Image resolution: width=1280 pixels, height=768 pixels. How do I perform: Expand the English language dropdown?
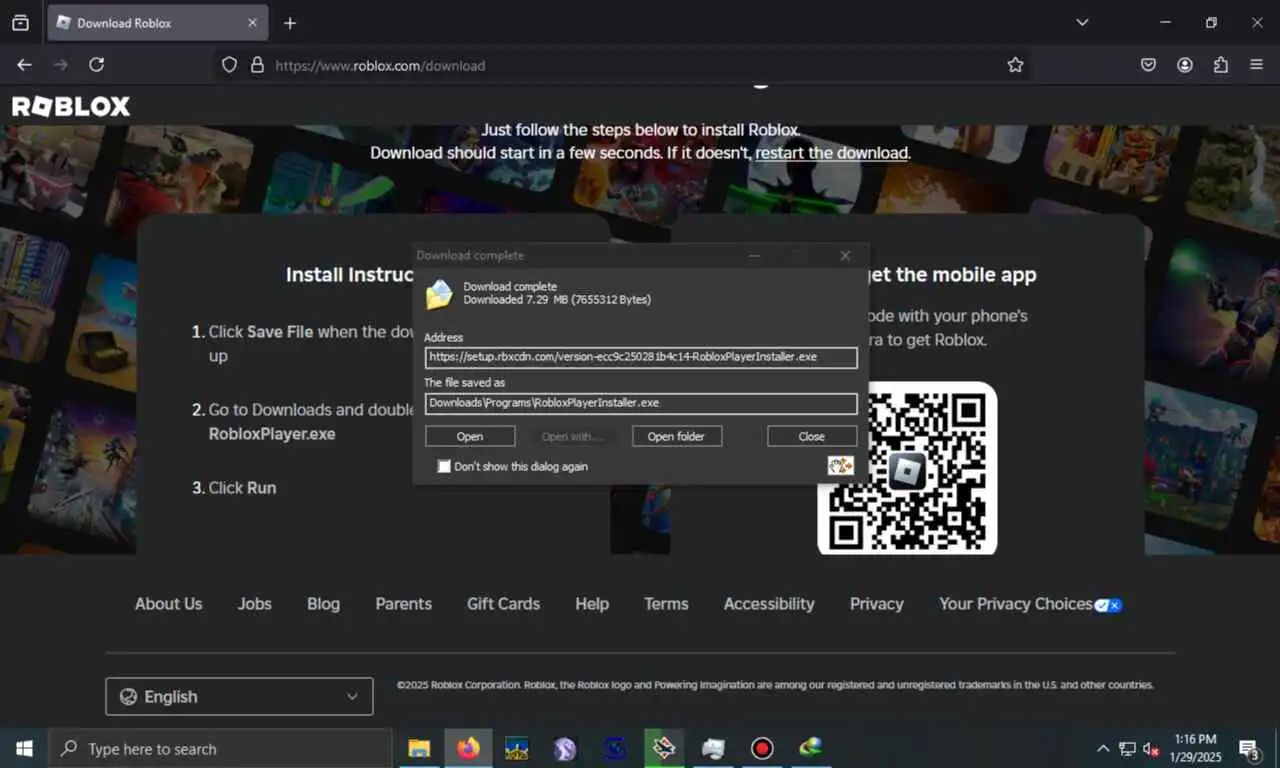[239, 697]
